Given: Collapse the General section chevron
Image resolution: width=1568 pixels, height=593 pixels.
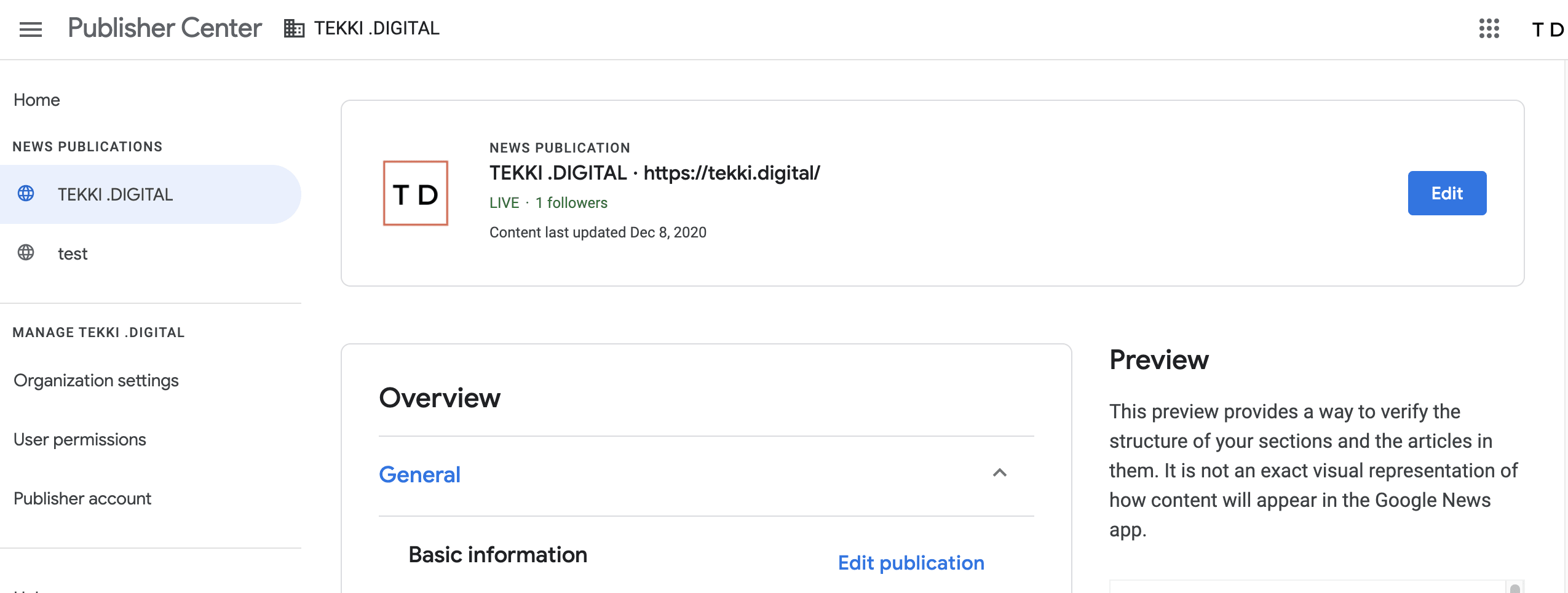Looking at the screenshot, I should pyautogui.click(x=1000, y=473).
